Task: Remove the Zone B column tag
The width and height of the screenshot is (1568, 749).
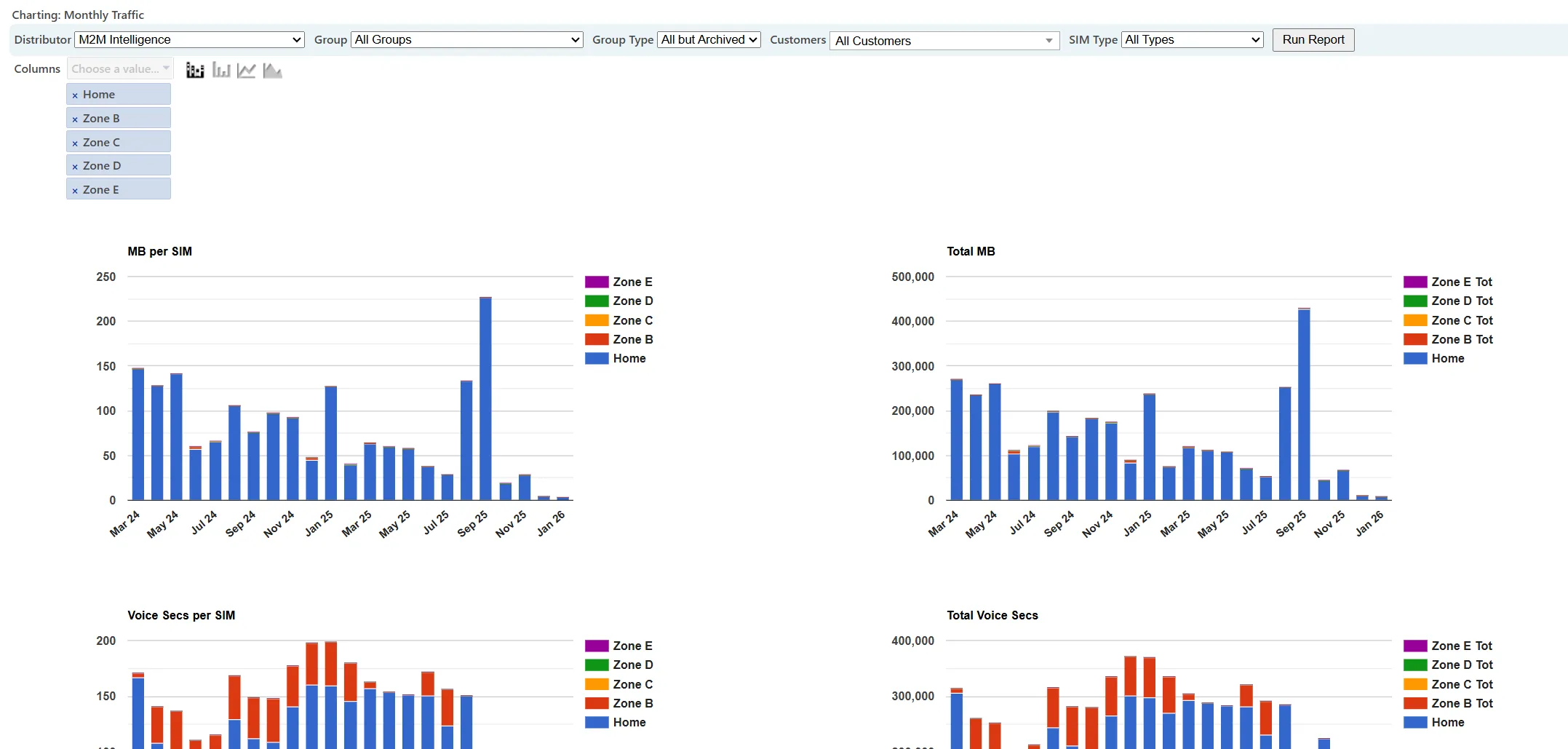Action: [75, 119]
